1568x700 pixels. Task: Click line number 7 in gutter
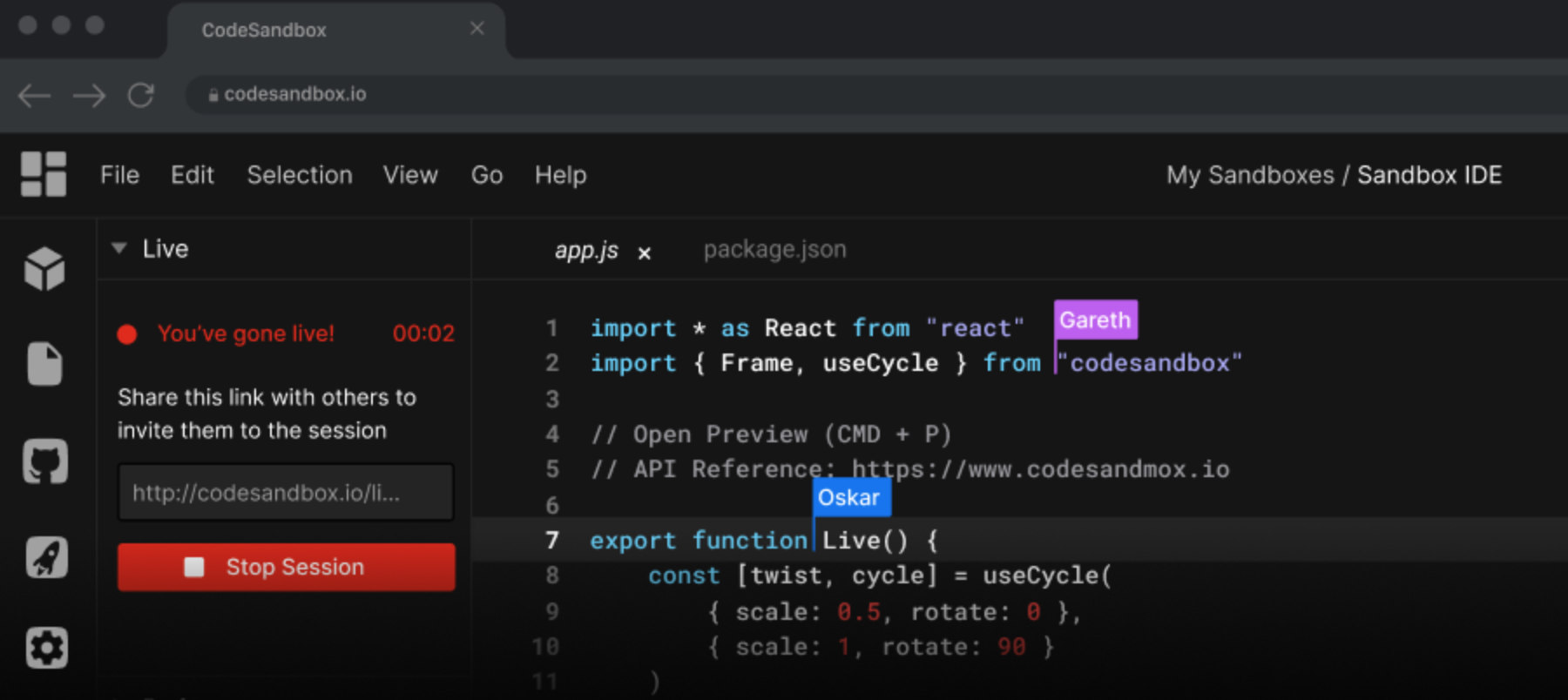pyautogui.click(x=552, y=540)
